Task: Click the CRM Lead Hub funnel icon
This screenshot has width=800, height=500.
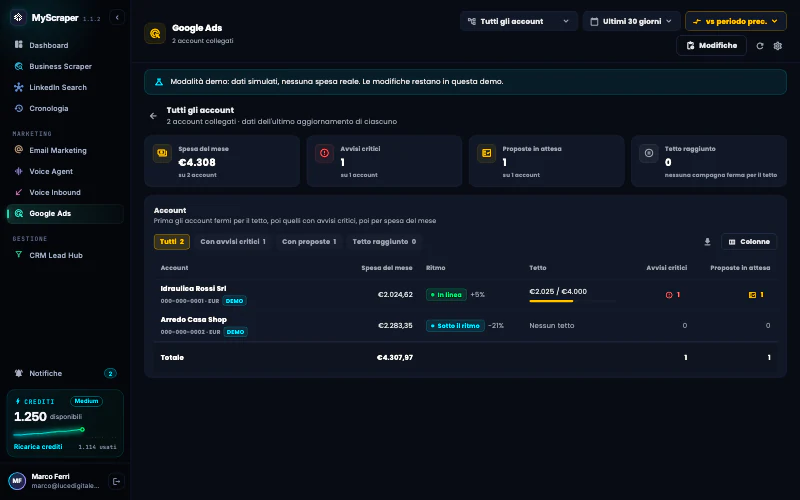Action: pos(19,255)
